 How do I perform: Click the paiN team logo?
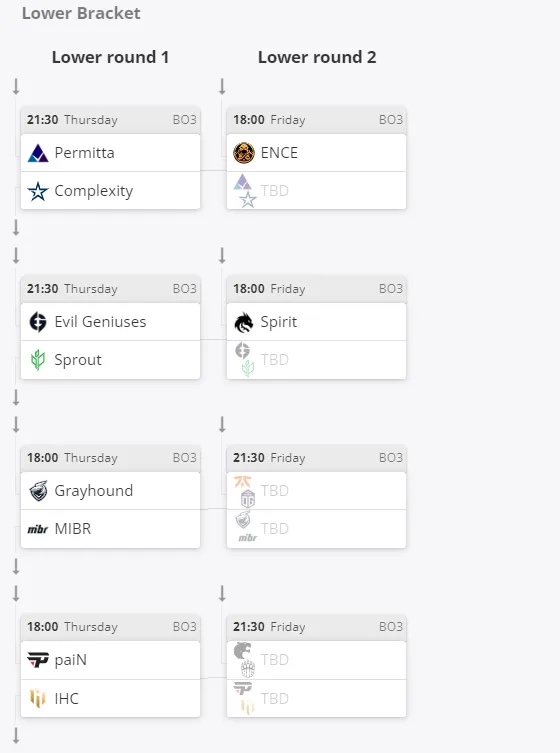click(x=38, y=660)
